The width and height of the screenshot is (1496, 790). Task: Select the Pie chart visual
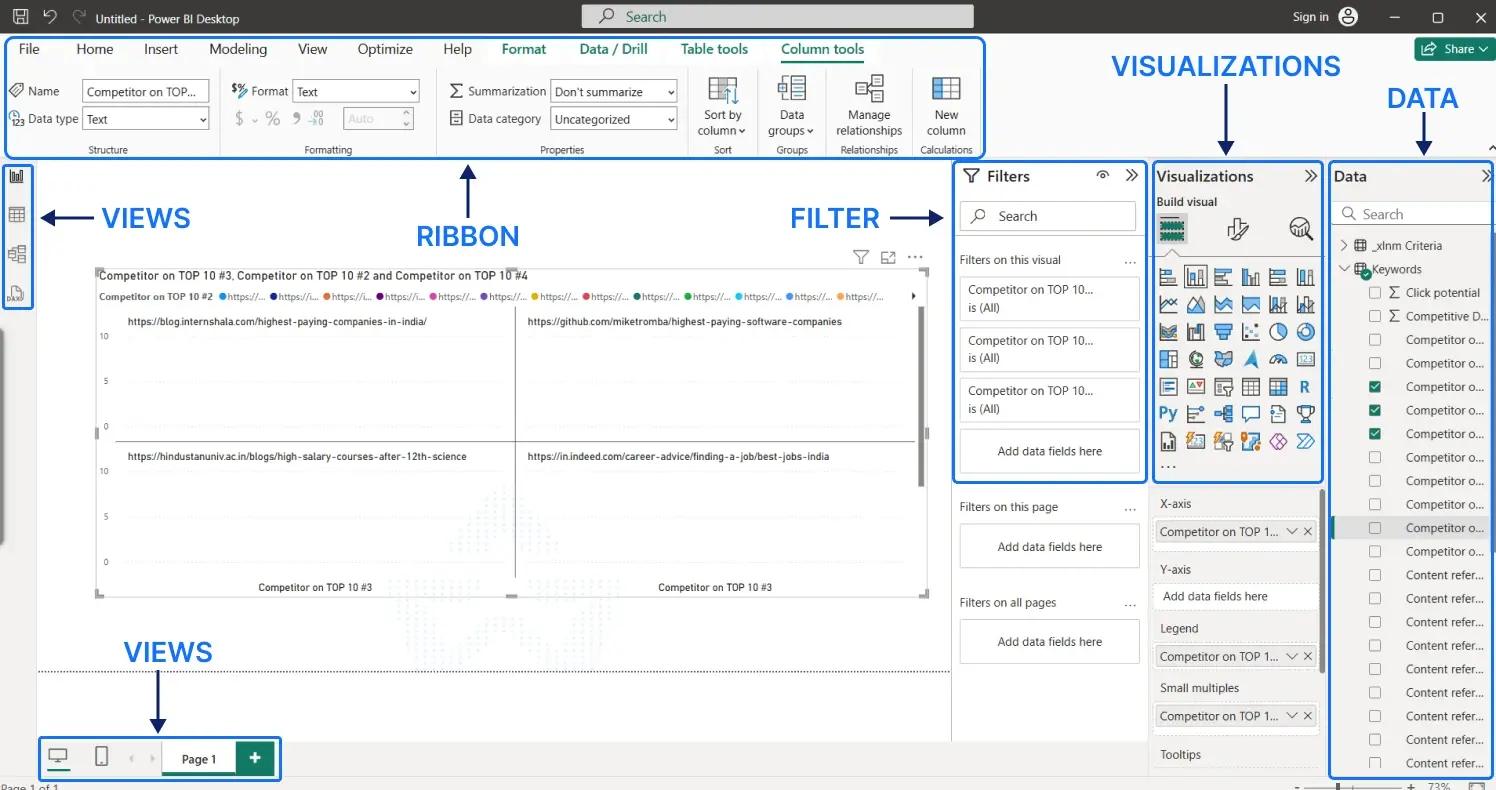[x=1279, y=332]
